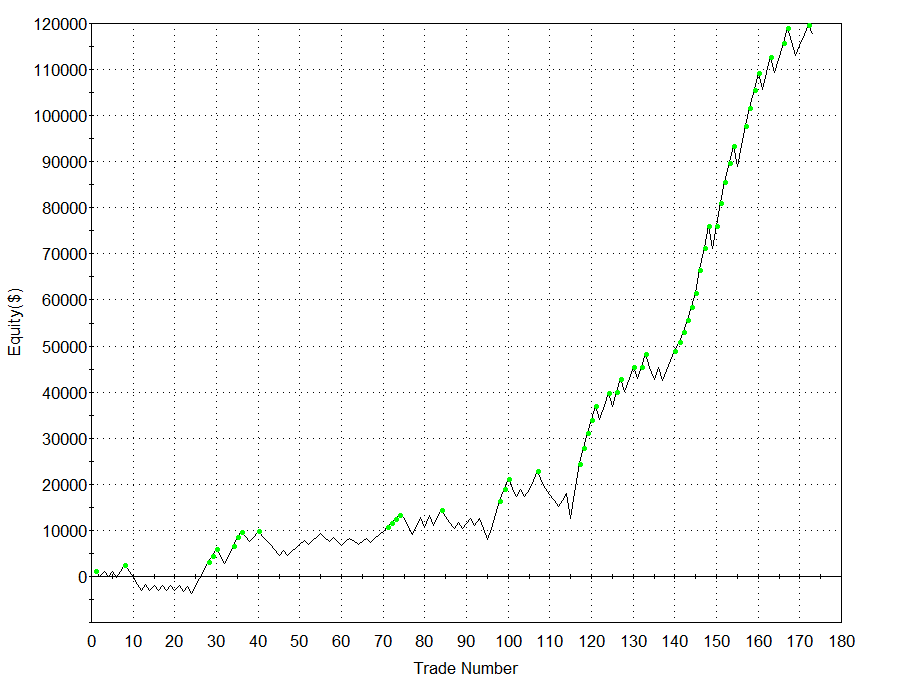Click the 60 label on the x-axis

click(341, 642)
